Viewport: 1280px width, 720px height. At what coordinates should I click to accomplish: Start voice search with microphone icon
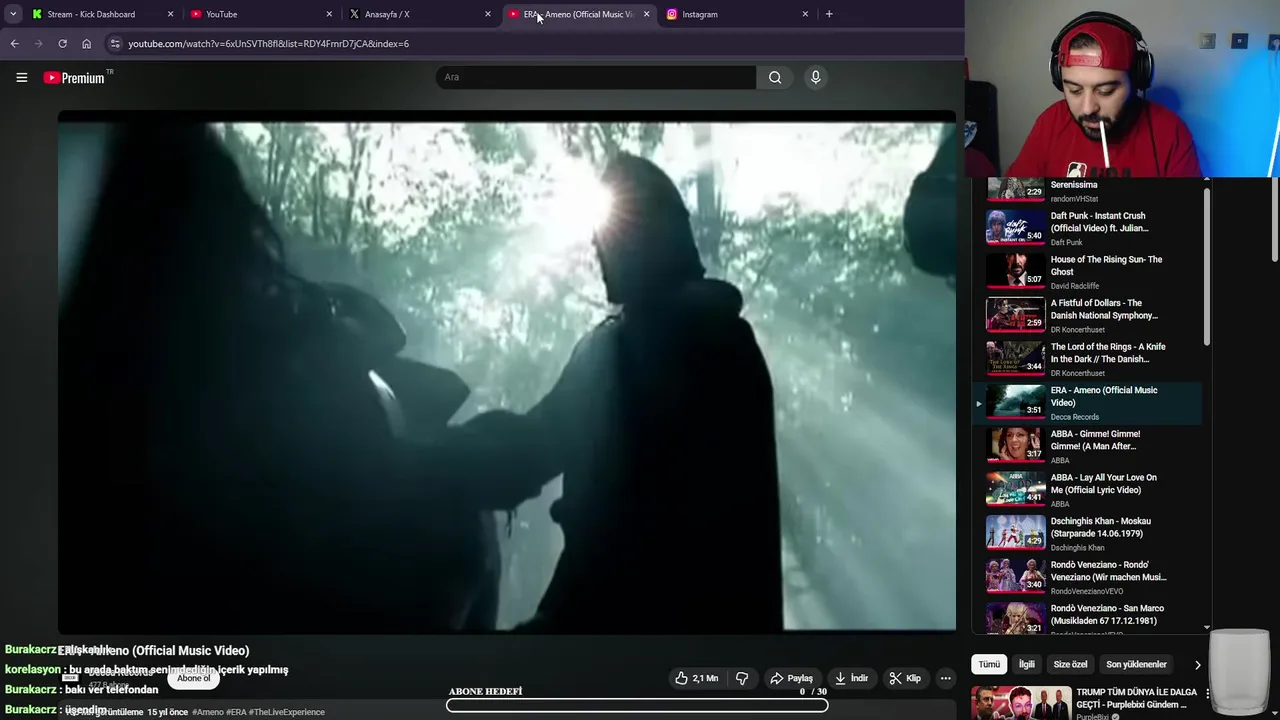coord(815,77)
